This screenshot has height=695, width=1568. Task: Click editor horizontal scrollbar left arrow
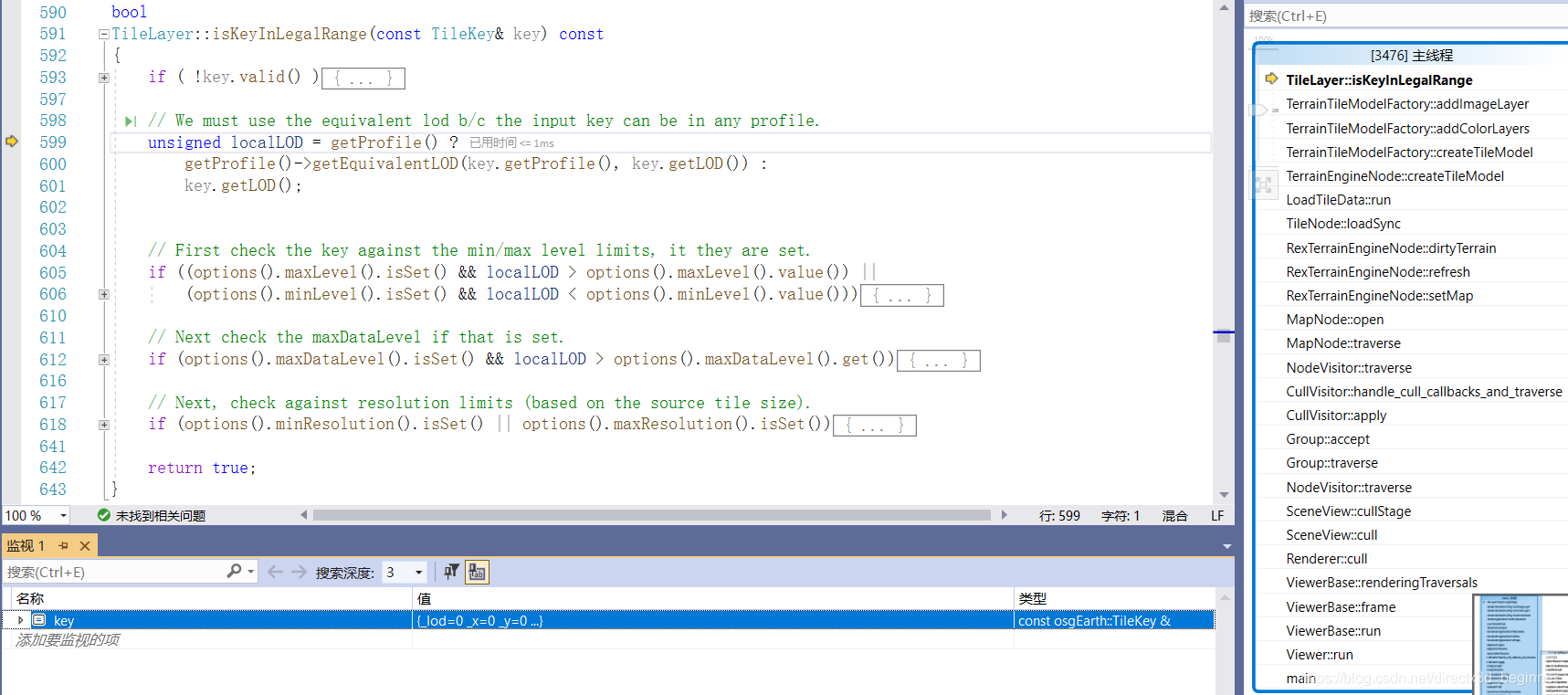(x=304, y=515)
